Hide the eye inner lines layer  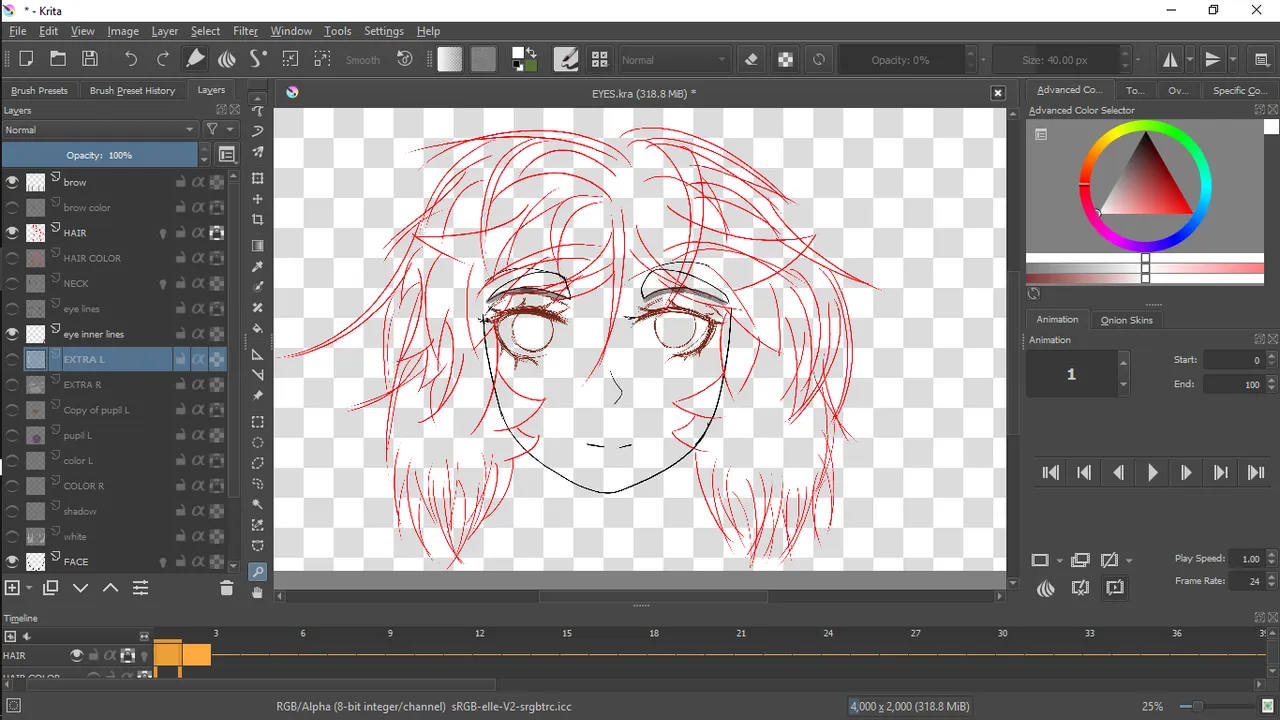[12, 334]
